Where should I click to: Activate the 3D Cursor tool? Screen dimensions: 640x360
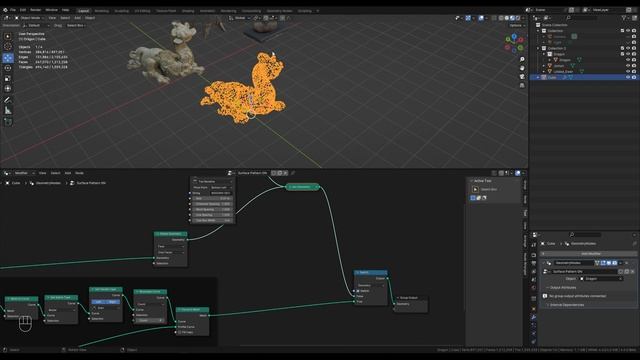pos(8,47)
